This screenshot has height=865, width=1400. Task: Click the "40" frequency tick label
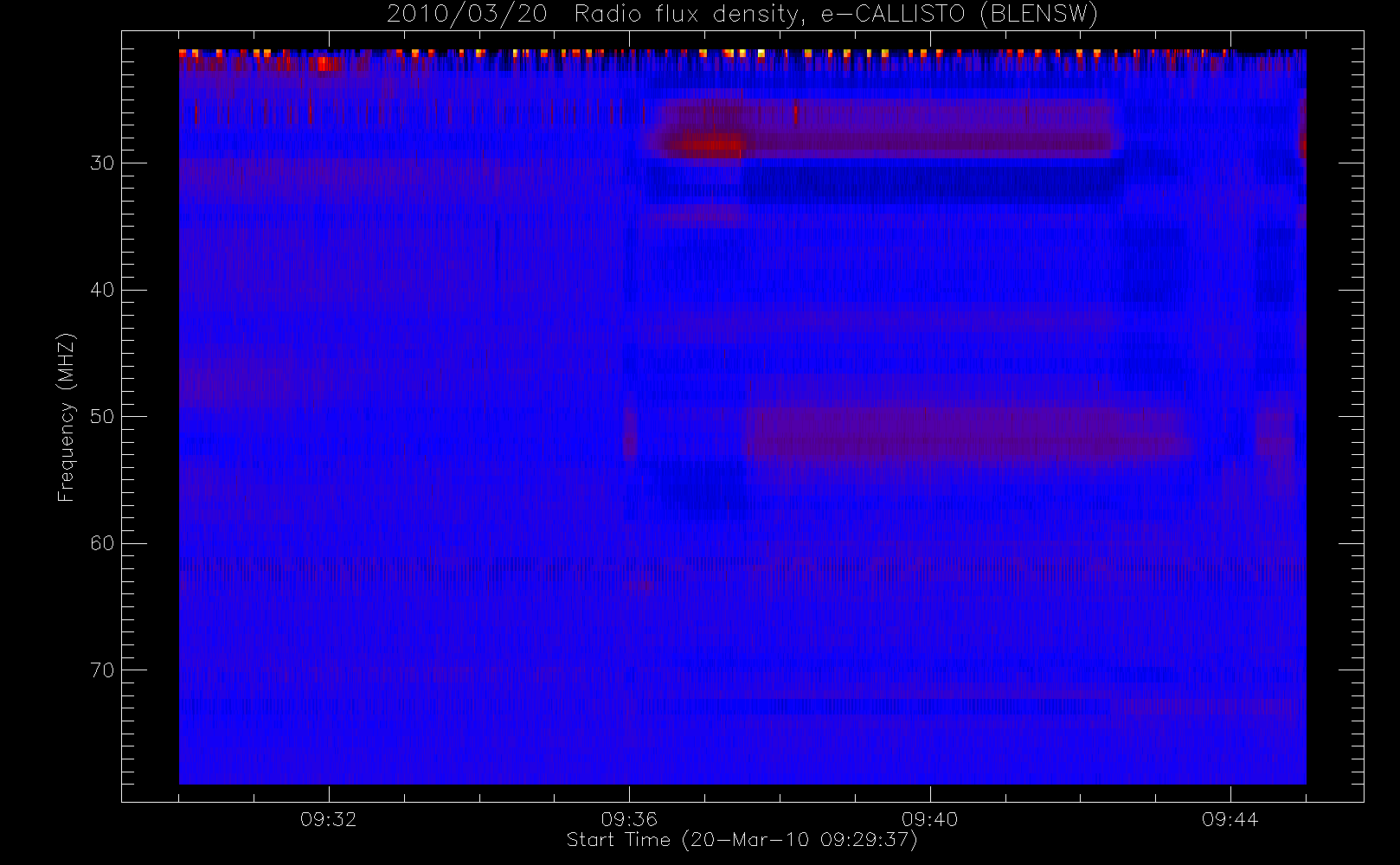(x=102, y=290)
